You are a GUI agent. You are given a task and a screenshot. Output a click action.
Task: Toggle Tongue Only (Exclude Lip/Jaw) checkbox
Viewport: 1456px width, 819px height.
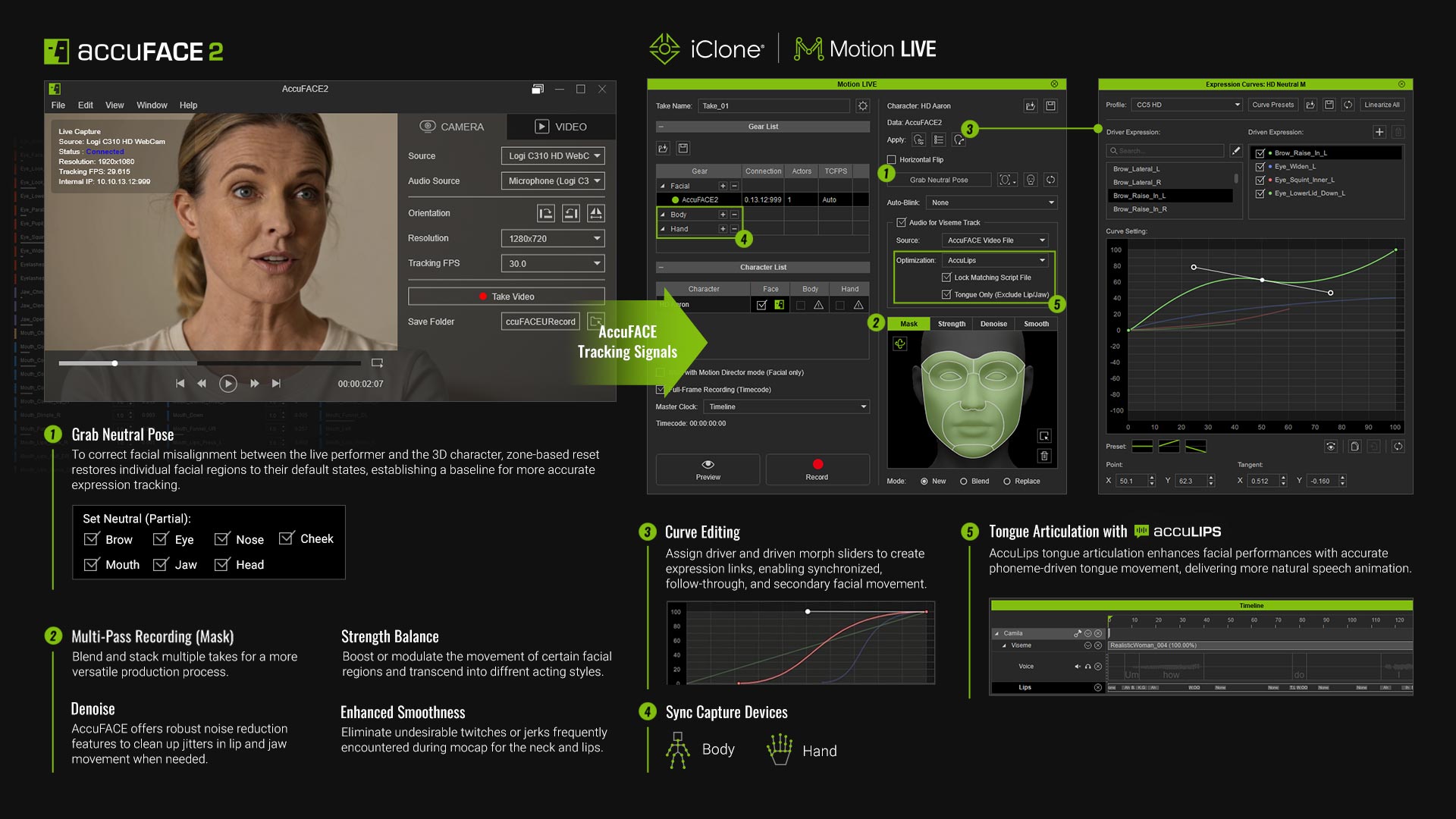[946, 295]
